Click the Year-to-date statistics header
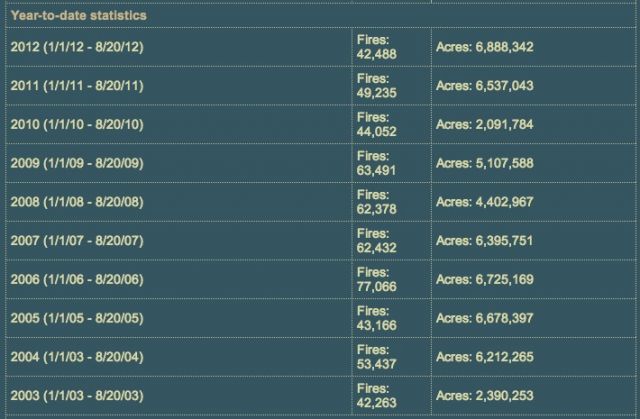 78,16
